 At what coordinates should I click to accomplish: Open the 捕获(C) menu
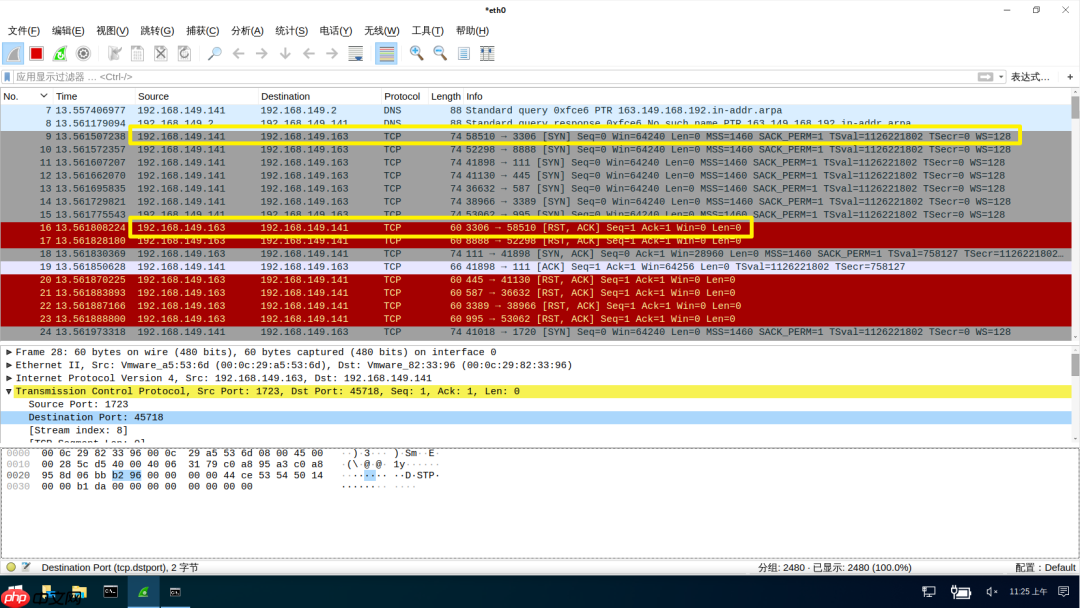tap(202, 31)
